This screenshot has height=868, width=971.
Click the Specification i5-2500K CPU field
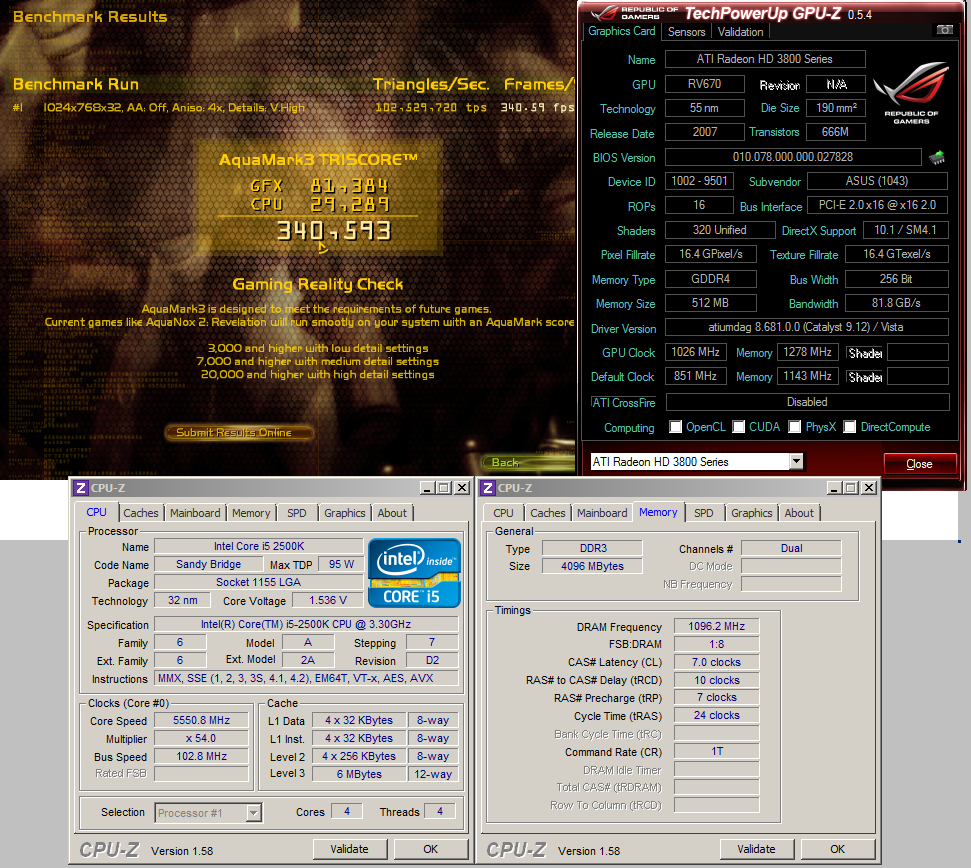(306, 624)
